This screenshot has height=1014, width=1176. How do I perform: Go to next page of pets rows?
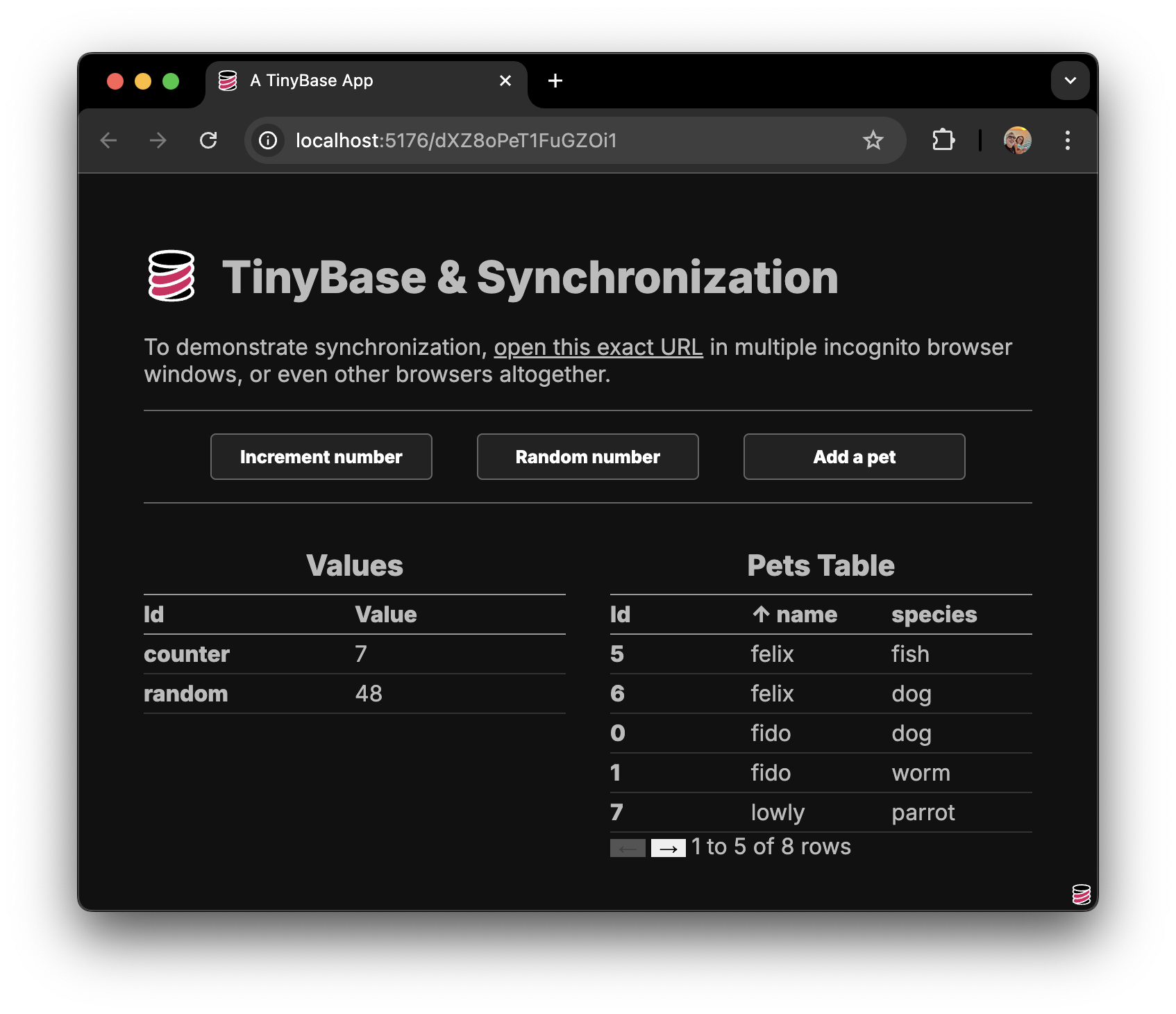(x=669, y=848)
